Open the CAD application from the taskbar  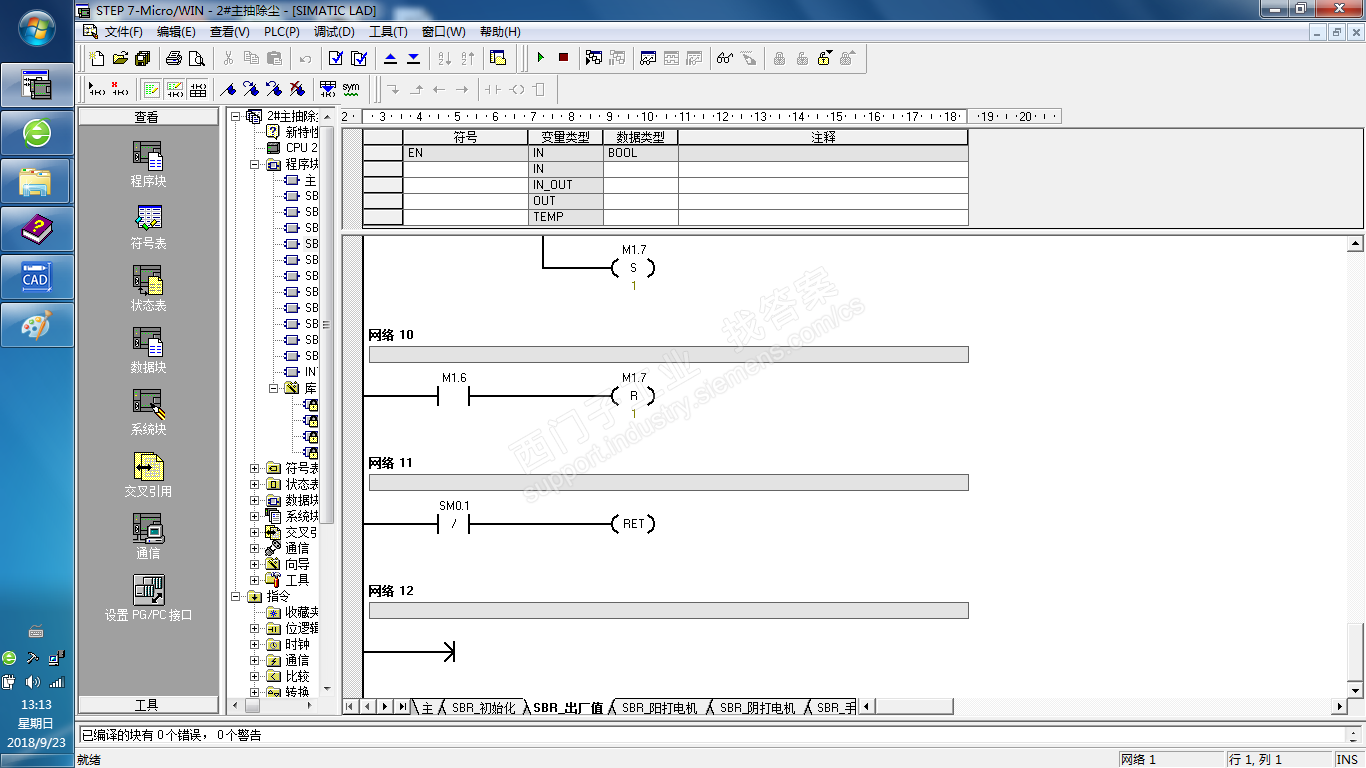click(x=36, y=277)
